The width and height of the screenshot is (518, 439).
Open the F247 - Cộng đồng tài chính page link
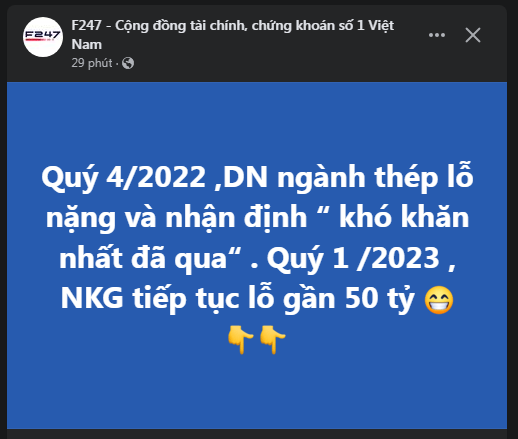coord(232,26)
